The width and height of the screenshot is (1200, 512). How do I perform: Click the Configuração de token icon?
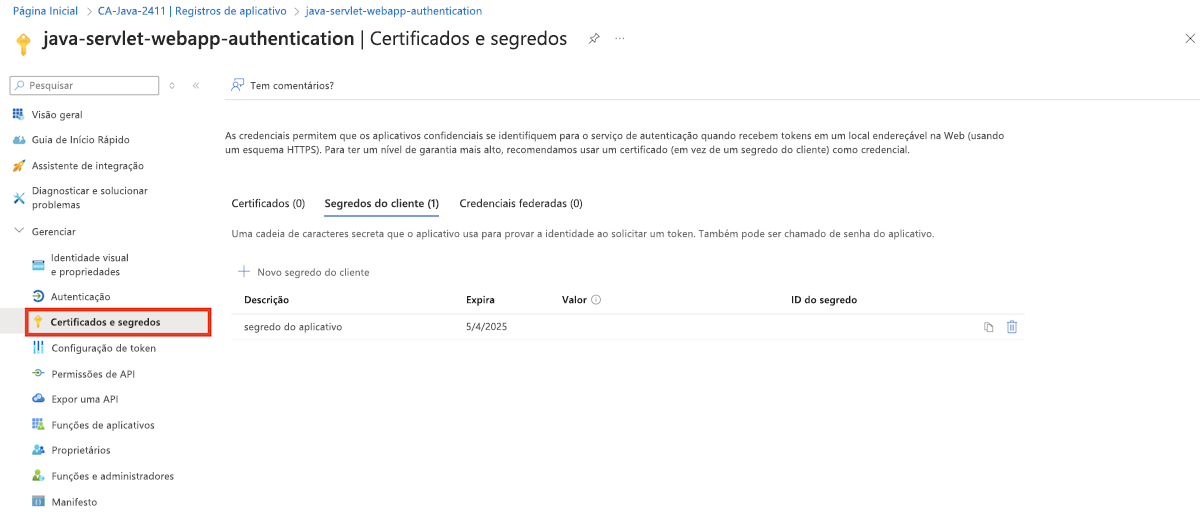point(38,348)
